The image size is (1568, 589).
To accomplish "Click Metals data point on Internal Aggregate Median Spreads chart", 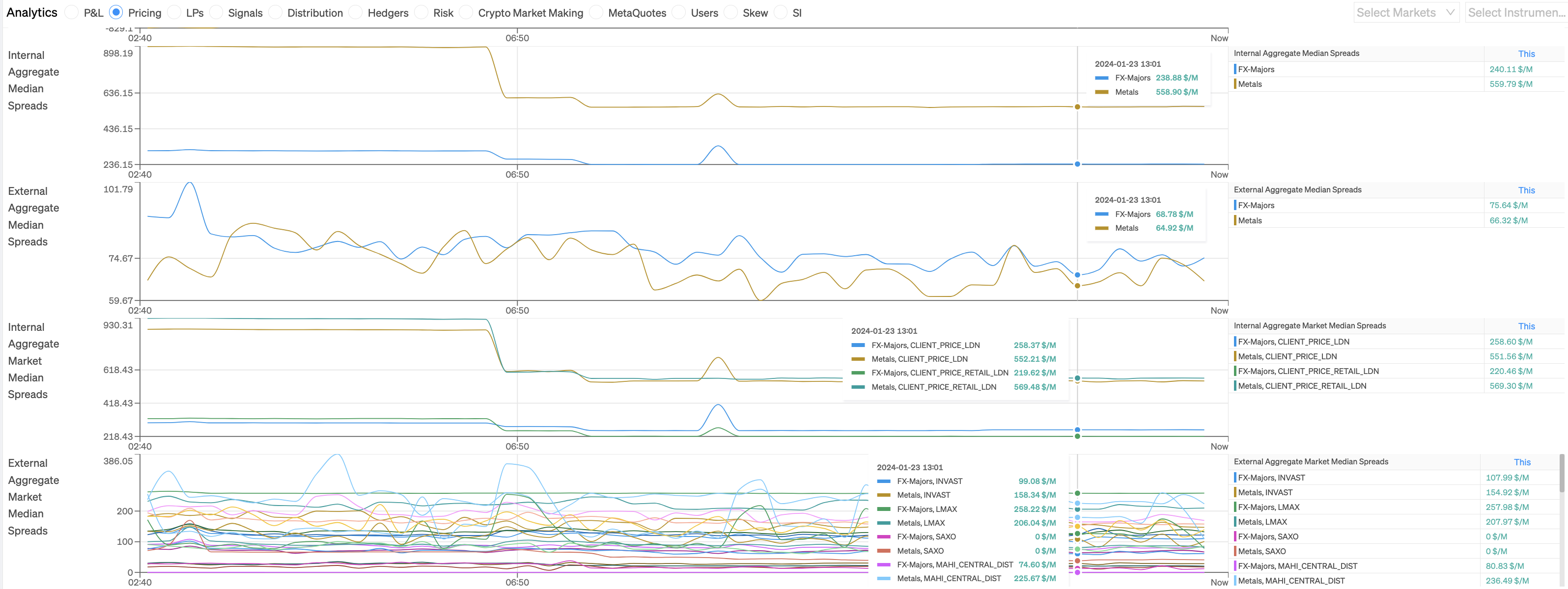I will coord(1077,107).
